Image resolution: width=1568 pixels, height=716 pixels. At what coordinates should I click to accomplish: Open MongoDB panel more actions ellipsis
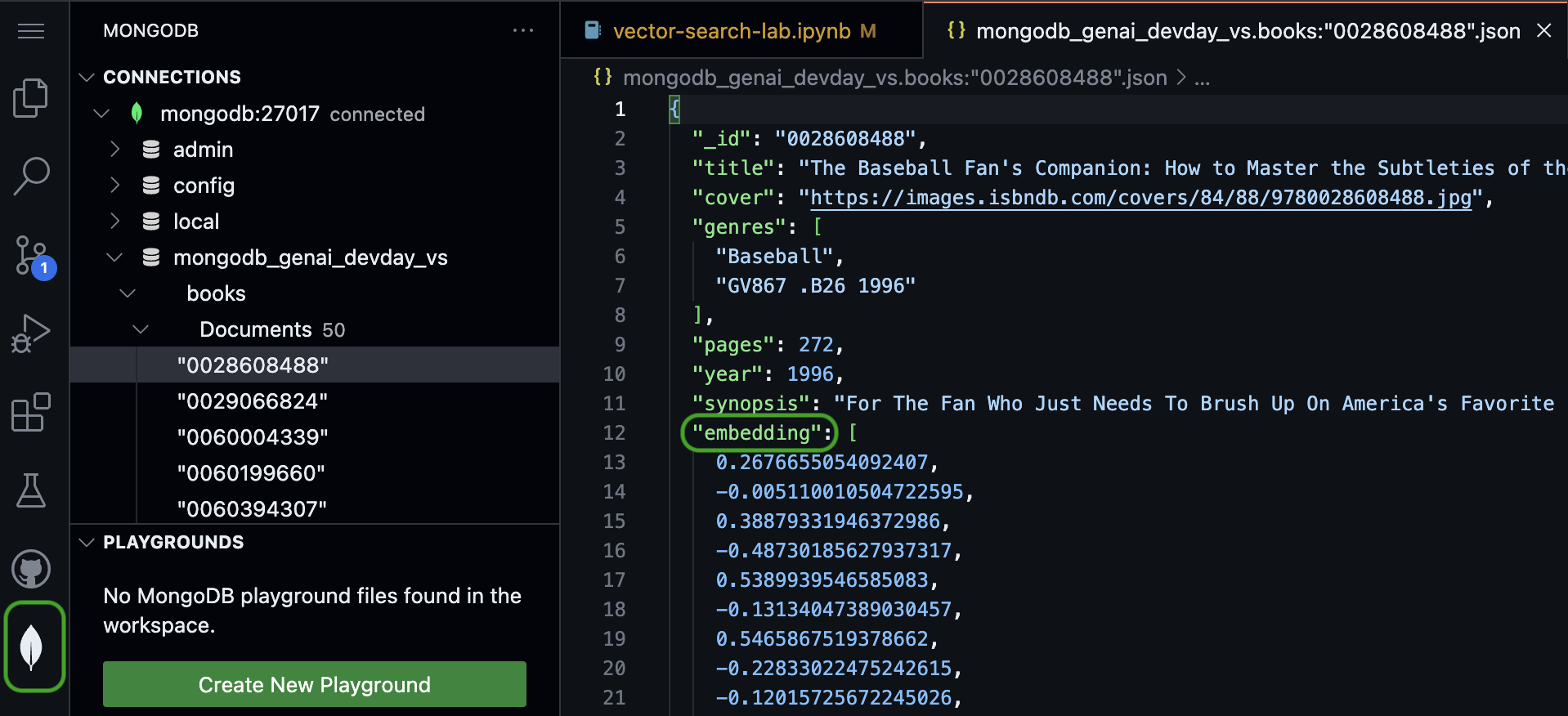point(523,30)
